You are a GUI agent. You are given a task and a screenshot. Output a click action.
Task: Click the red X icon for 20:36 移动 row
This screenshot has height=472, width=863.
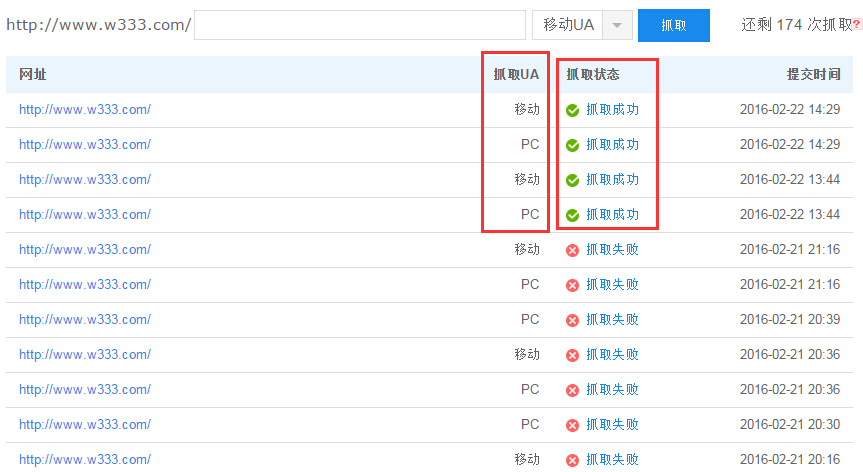[x=572, y=355]
